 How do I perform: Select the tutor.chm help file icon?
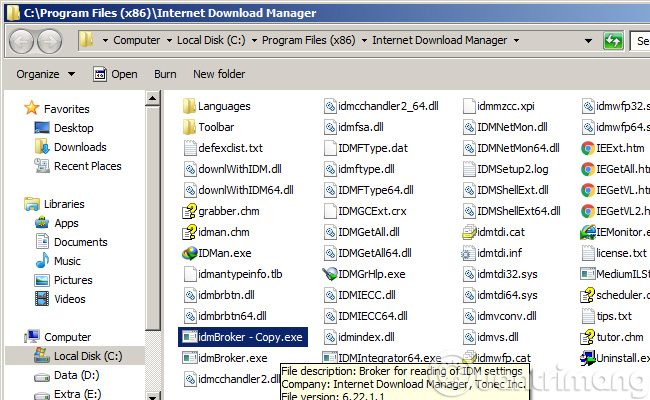pos(587,337)
